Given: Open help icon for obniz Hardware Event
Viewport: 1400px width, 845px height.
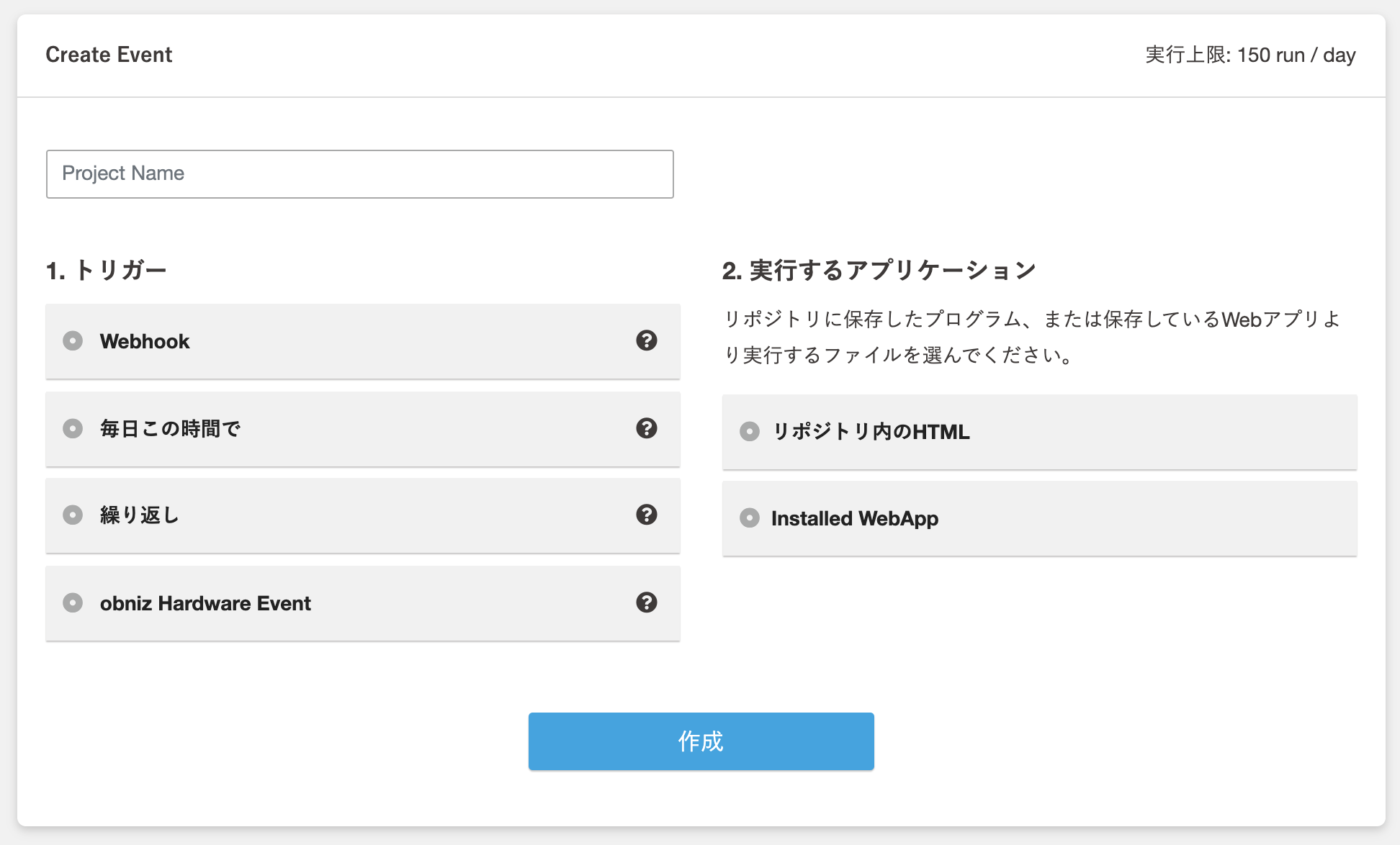Looking at the screenshot, I should 646,602.
